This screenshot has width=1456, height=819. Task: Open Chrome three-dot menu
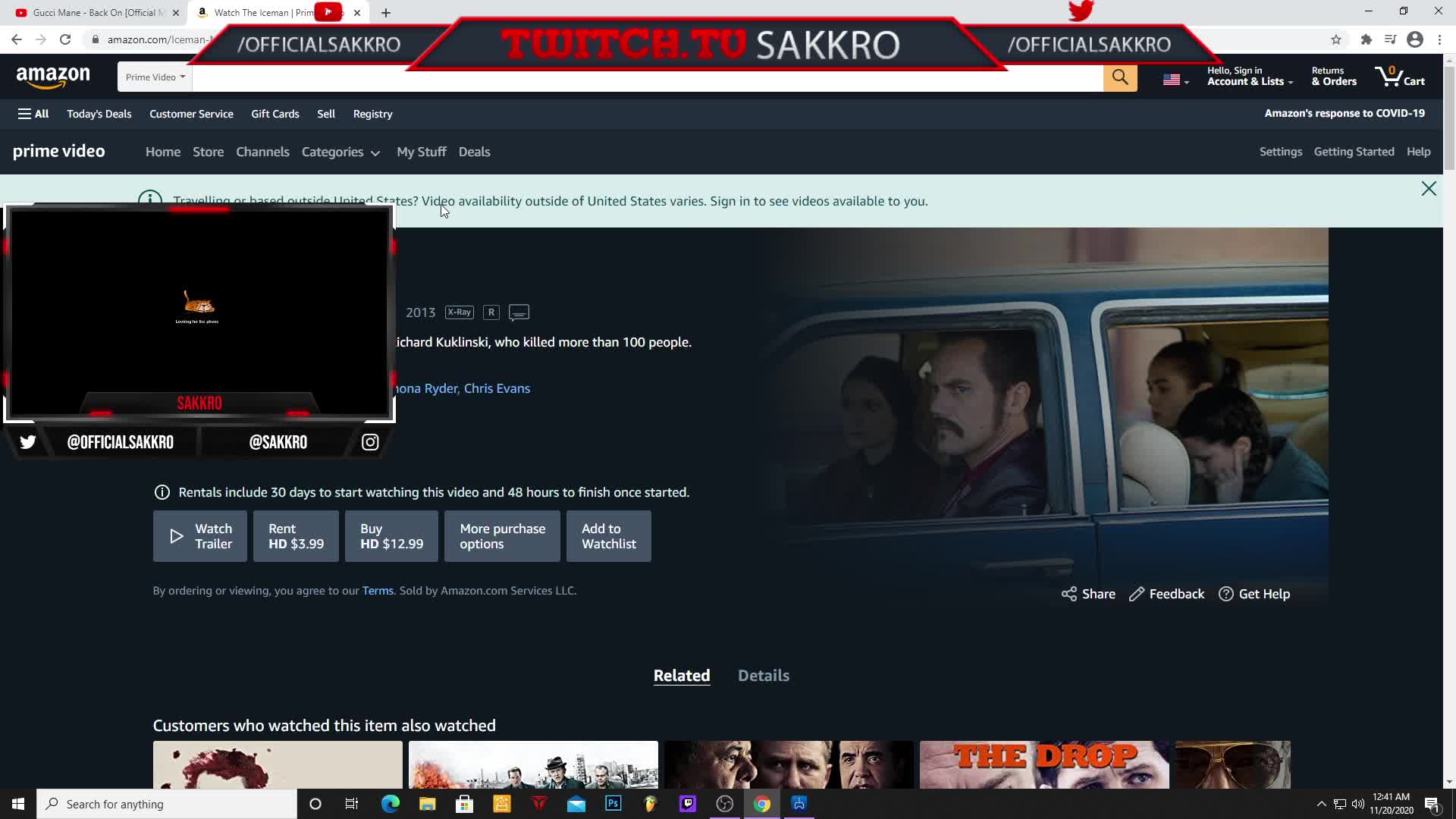pyautogui.click(x=1439, y=39)
